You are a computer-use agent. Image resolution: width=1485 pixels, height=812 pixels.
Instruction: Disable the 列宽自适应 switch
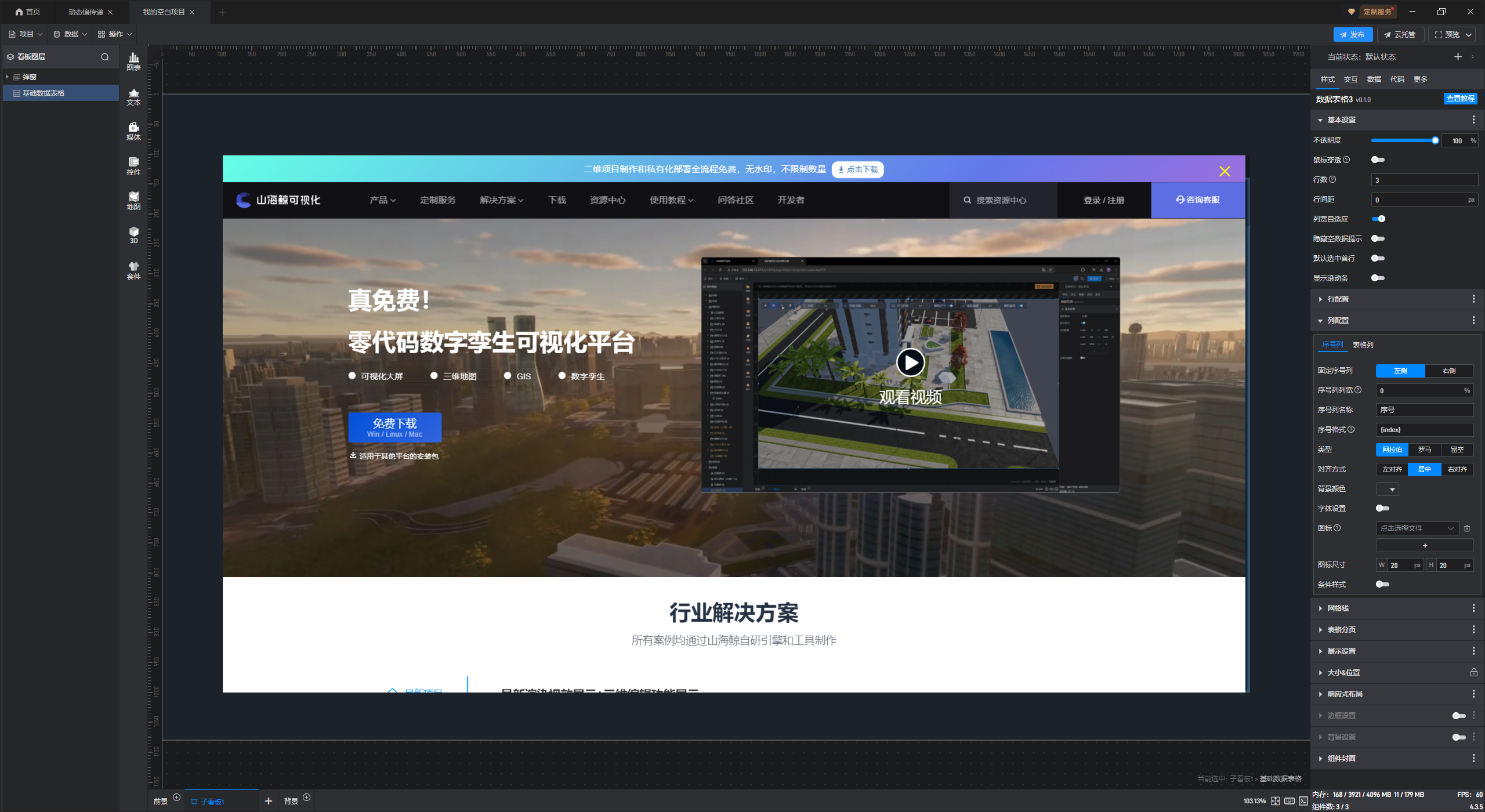(1378, 219)
